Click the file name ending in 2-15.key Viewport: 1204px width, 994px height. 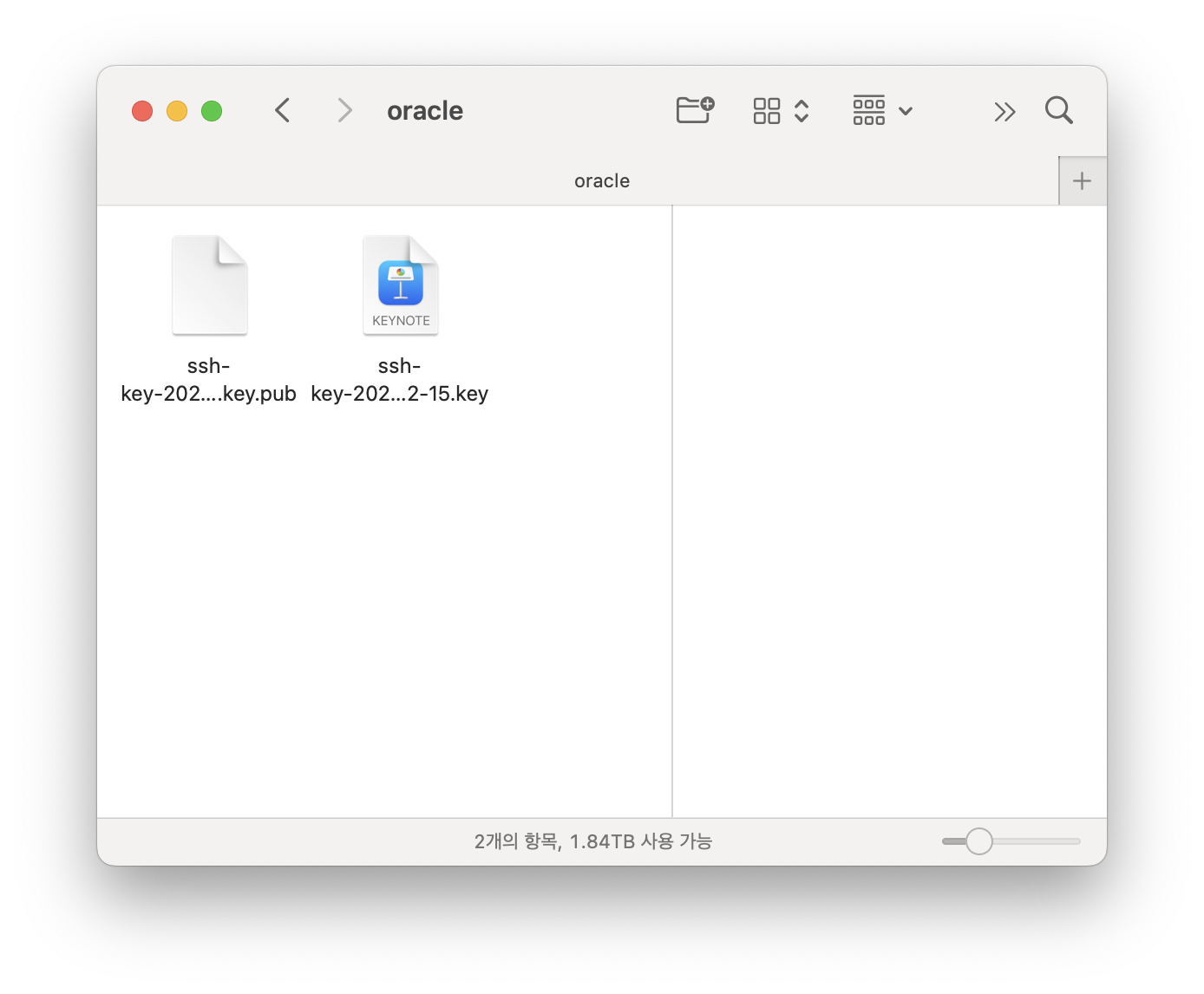(x=399, y=380)
